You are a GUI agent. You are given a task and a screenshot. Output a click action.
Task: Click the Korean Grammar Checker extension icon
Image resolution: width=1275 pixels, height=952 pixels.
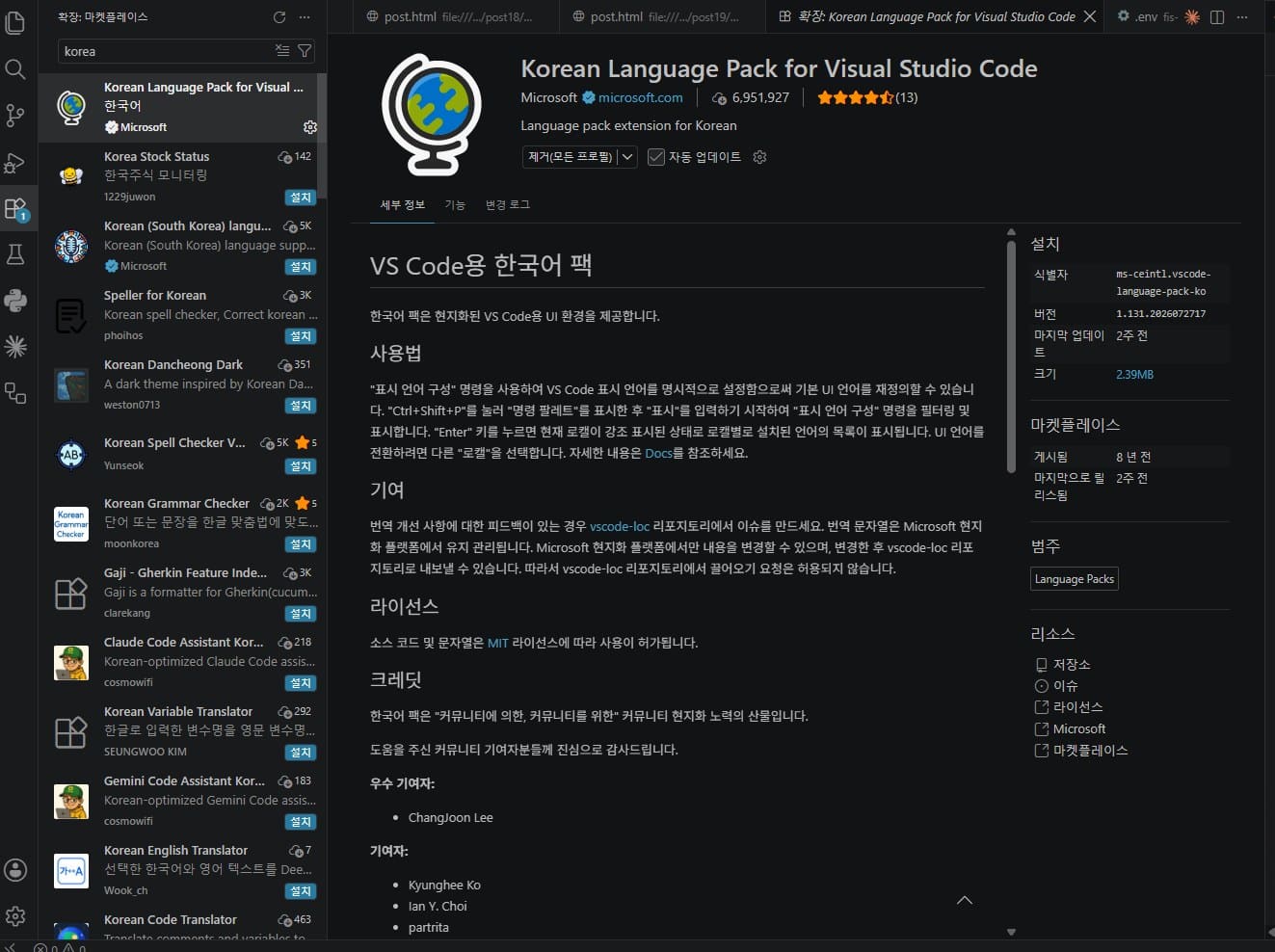(71, 524)
